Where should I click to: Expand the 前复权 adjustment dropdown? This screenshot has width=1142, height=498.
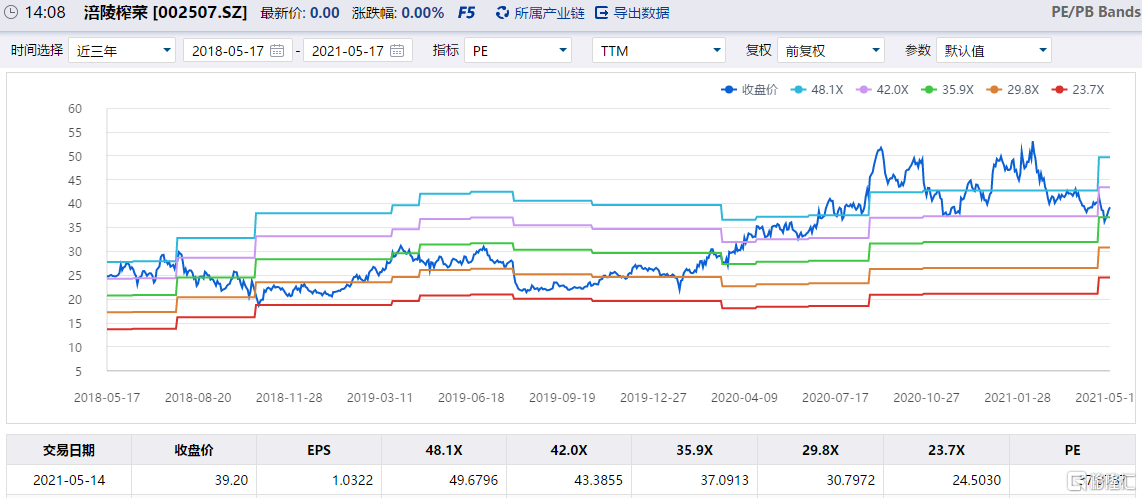pyautogui.click(x=831, y=50)
